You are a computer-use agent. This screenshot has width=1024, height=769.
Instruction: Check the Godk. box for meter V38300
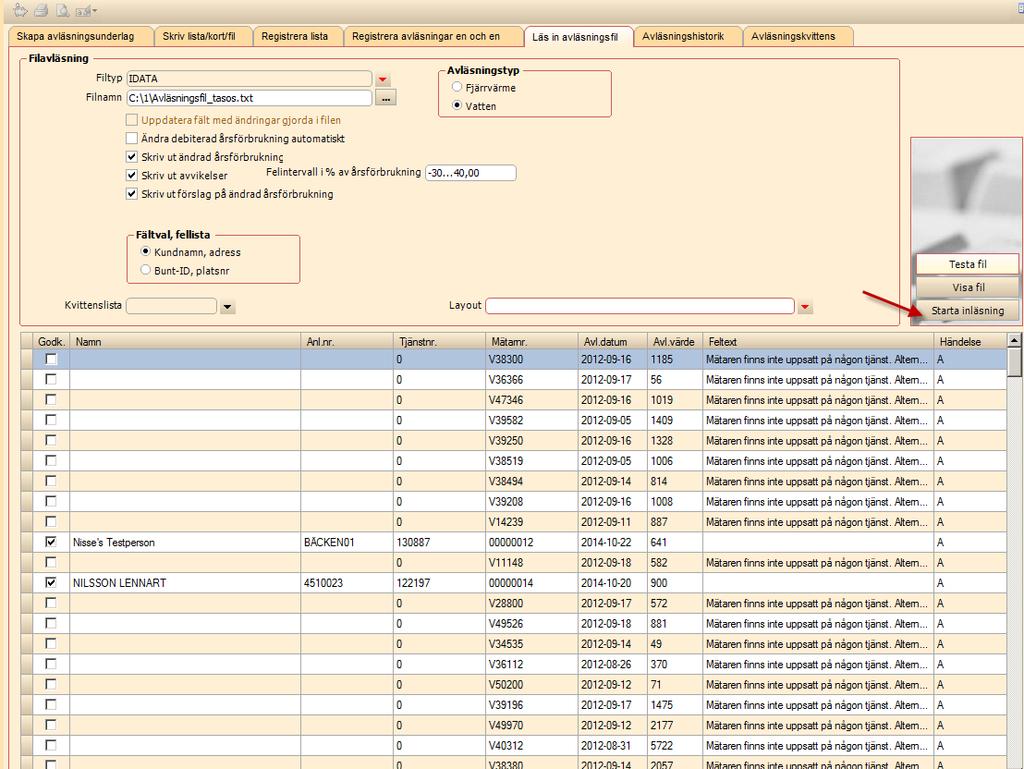point(51,359)
